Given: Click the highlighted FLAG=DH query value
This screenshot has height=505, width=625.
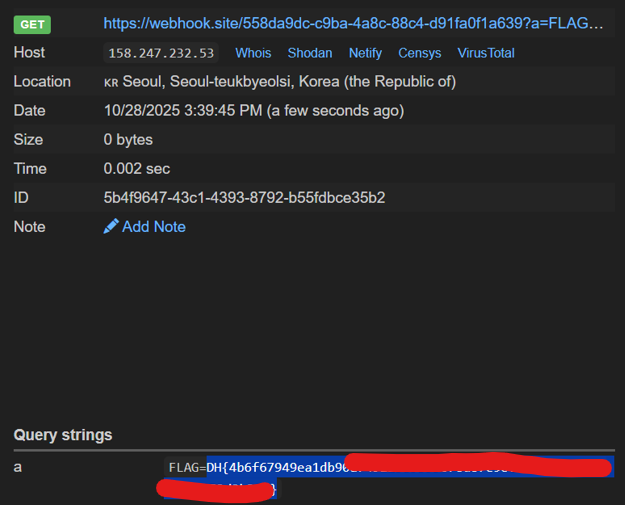Looking at the screenshot, I should tap(270, 467).
